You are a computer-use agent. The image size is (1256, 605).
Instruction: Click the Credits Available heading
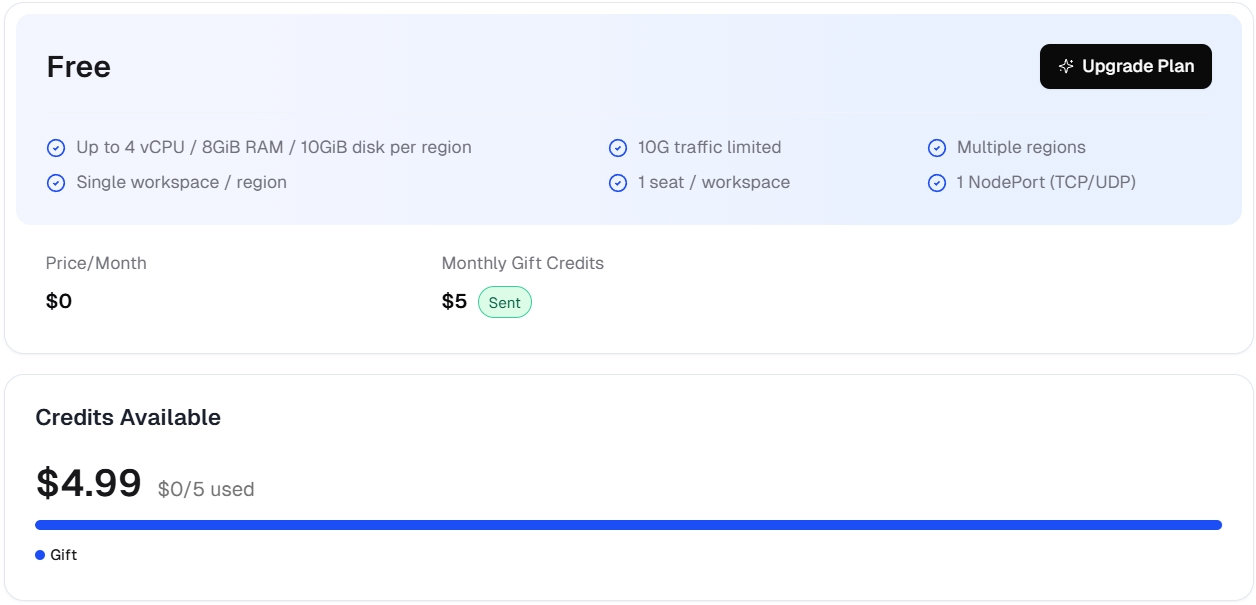128,417
